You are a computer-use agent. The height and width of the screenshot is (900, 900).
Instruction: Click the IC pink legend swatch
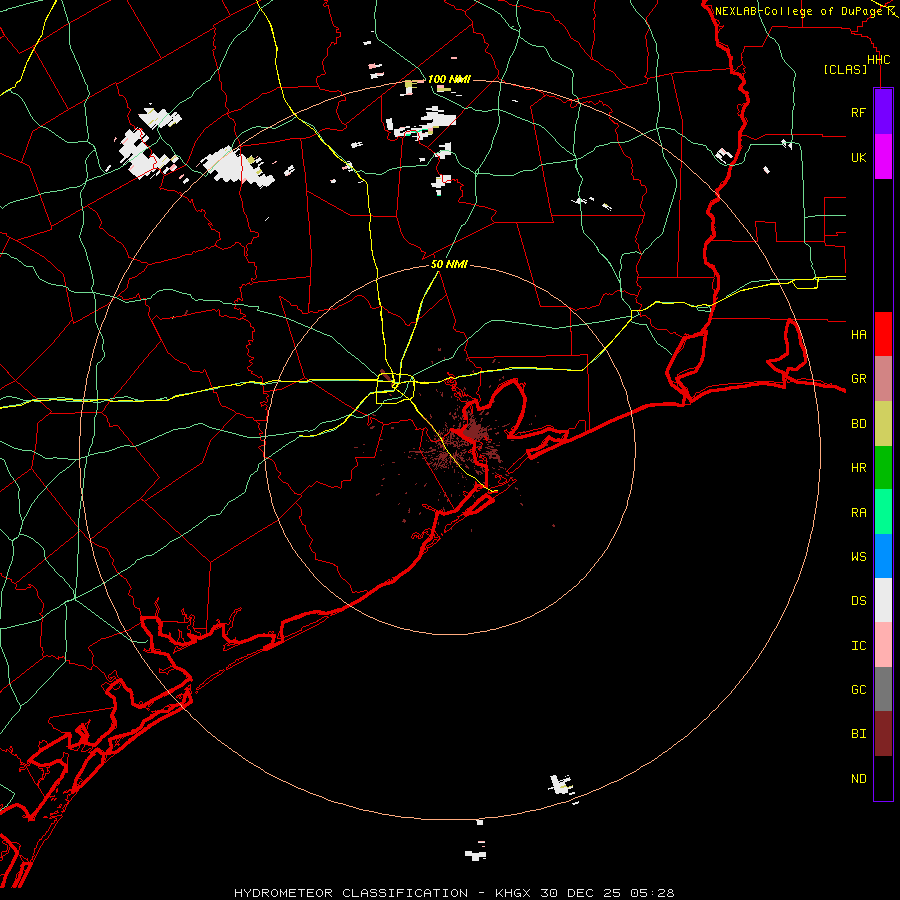click(x=883, y=645)
